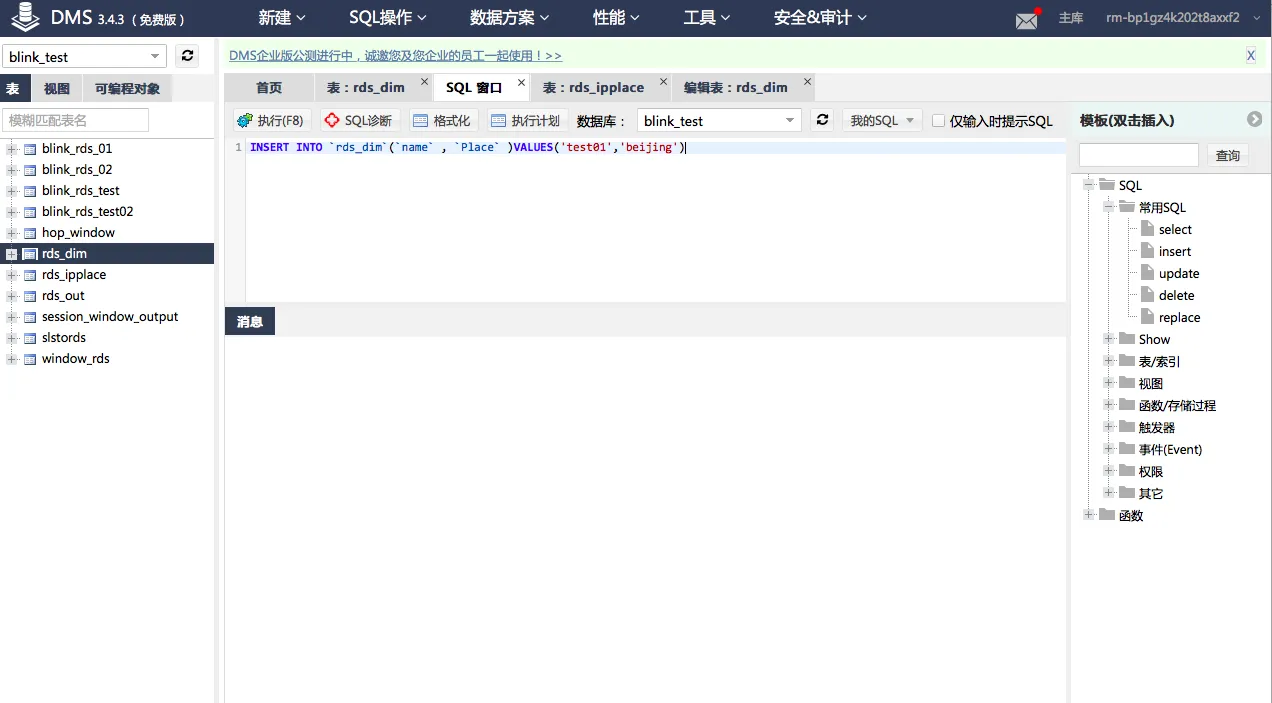1272x703 pixels.
Task: Open the 我的SQL dropdown
Action: 881,120
